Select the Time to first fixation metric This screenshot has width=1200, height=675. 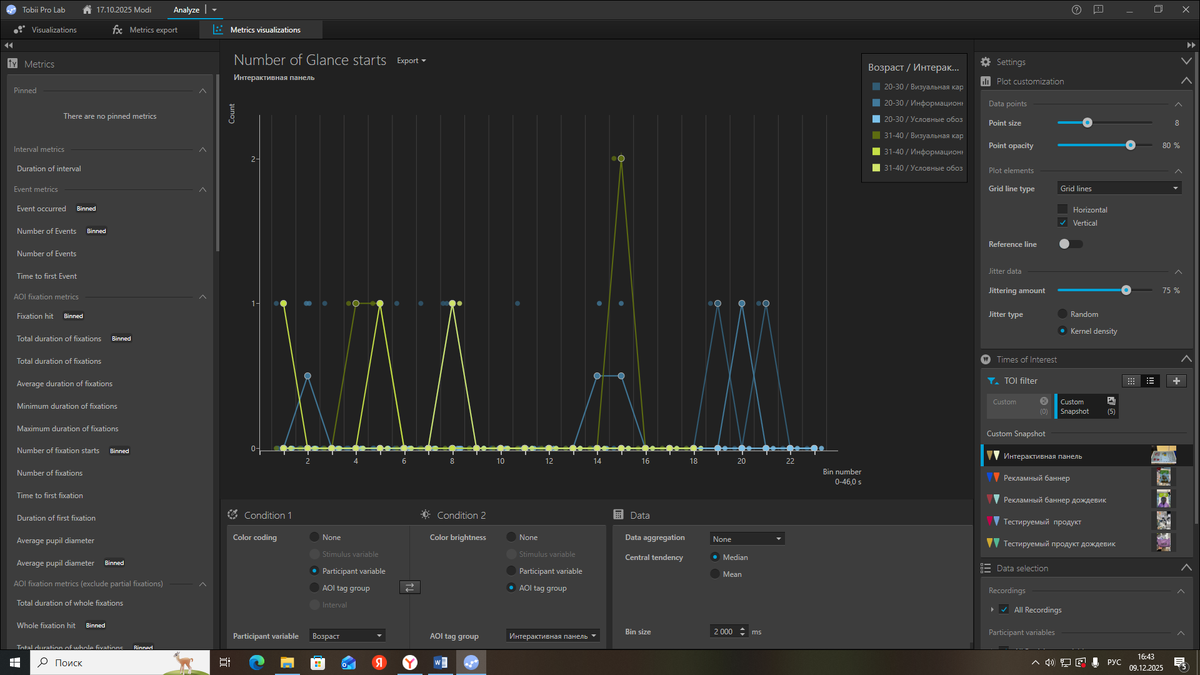(x=50, y=496)
